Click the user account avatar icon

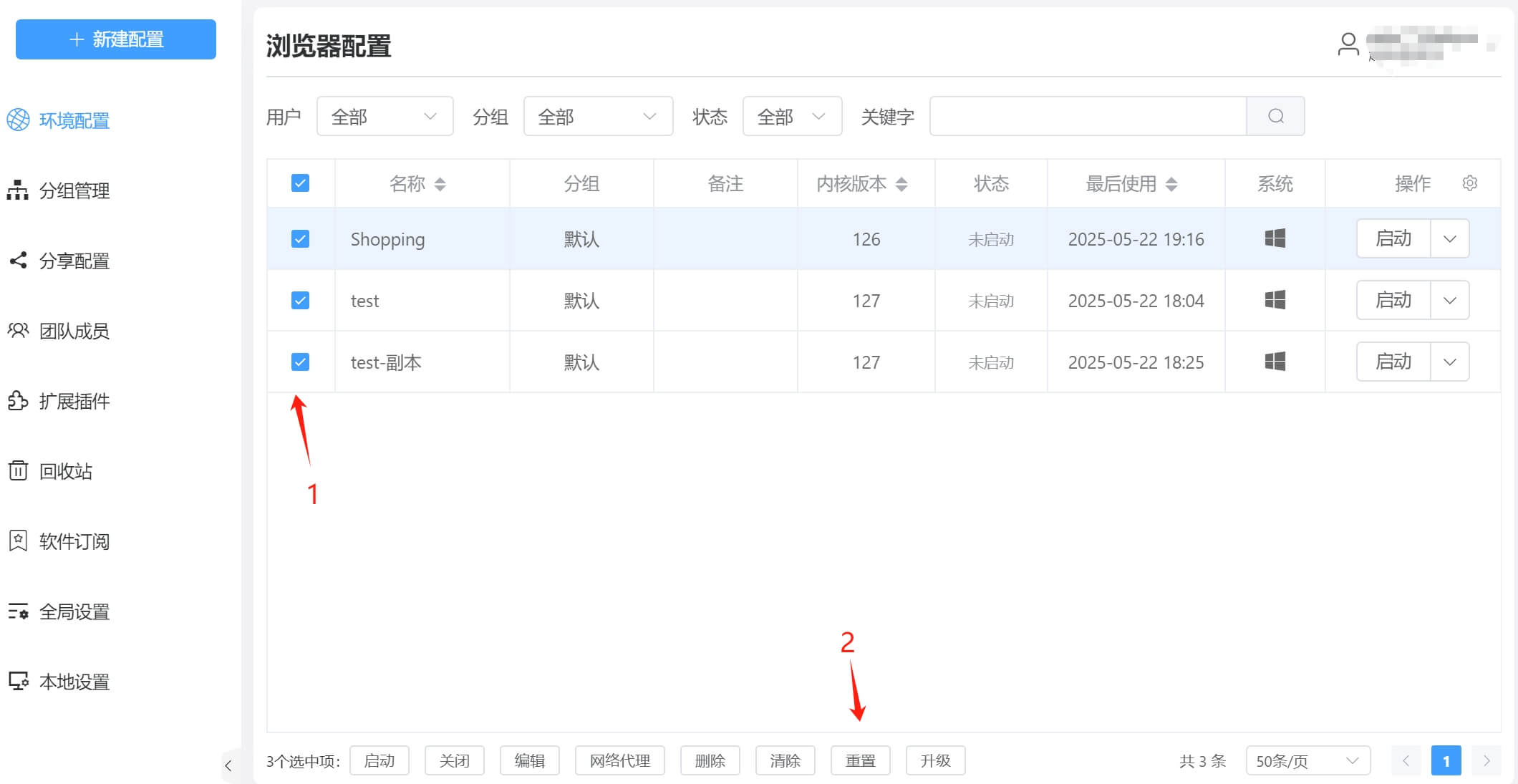pos(1348,44)
